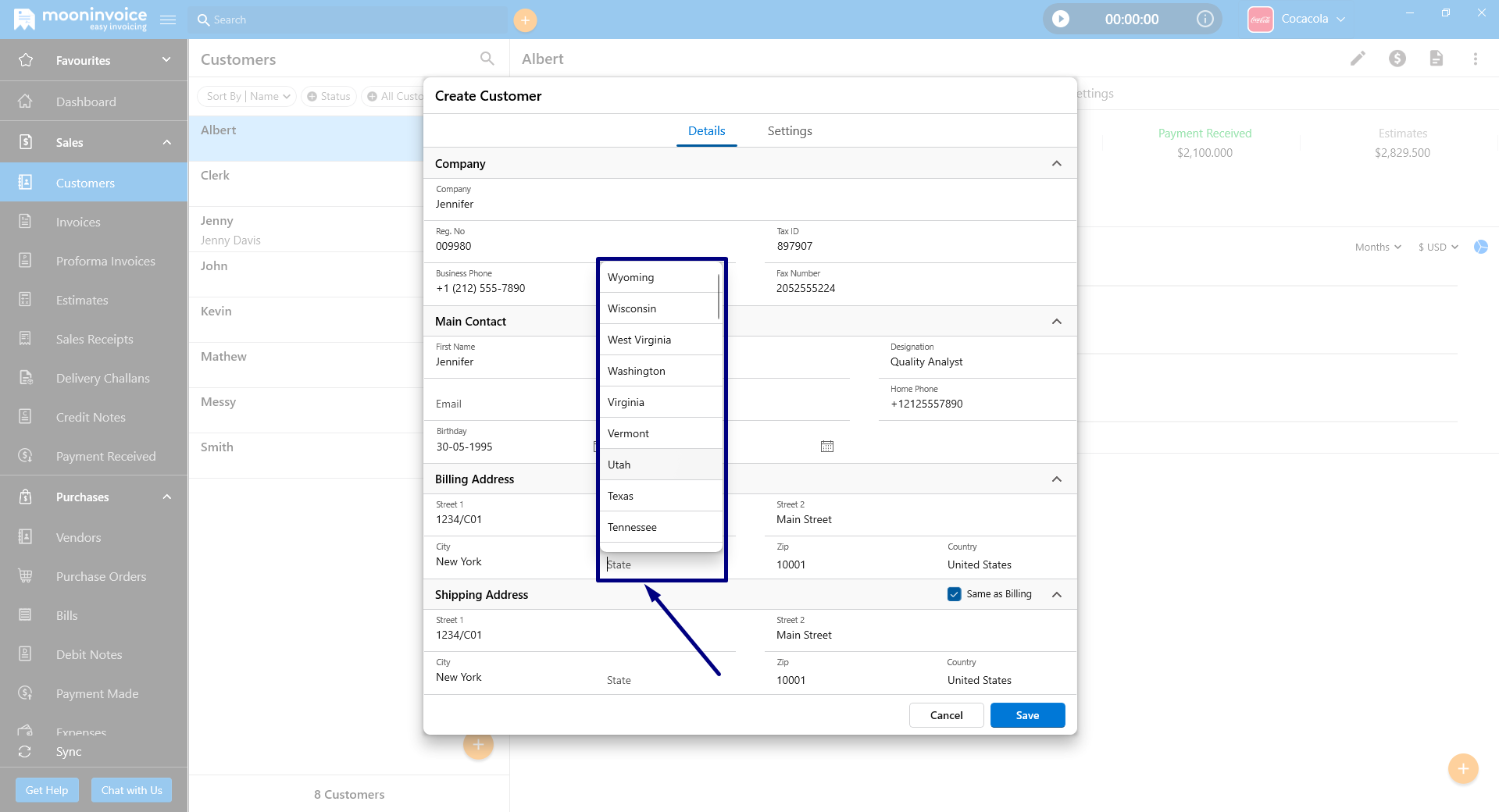1499x812 pixels.
Task: Expand the Favourites sidebar group
Action: [x=166, y=60]
